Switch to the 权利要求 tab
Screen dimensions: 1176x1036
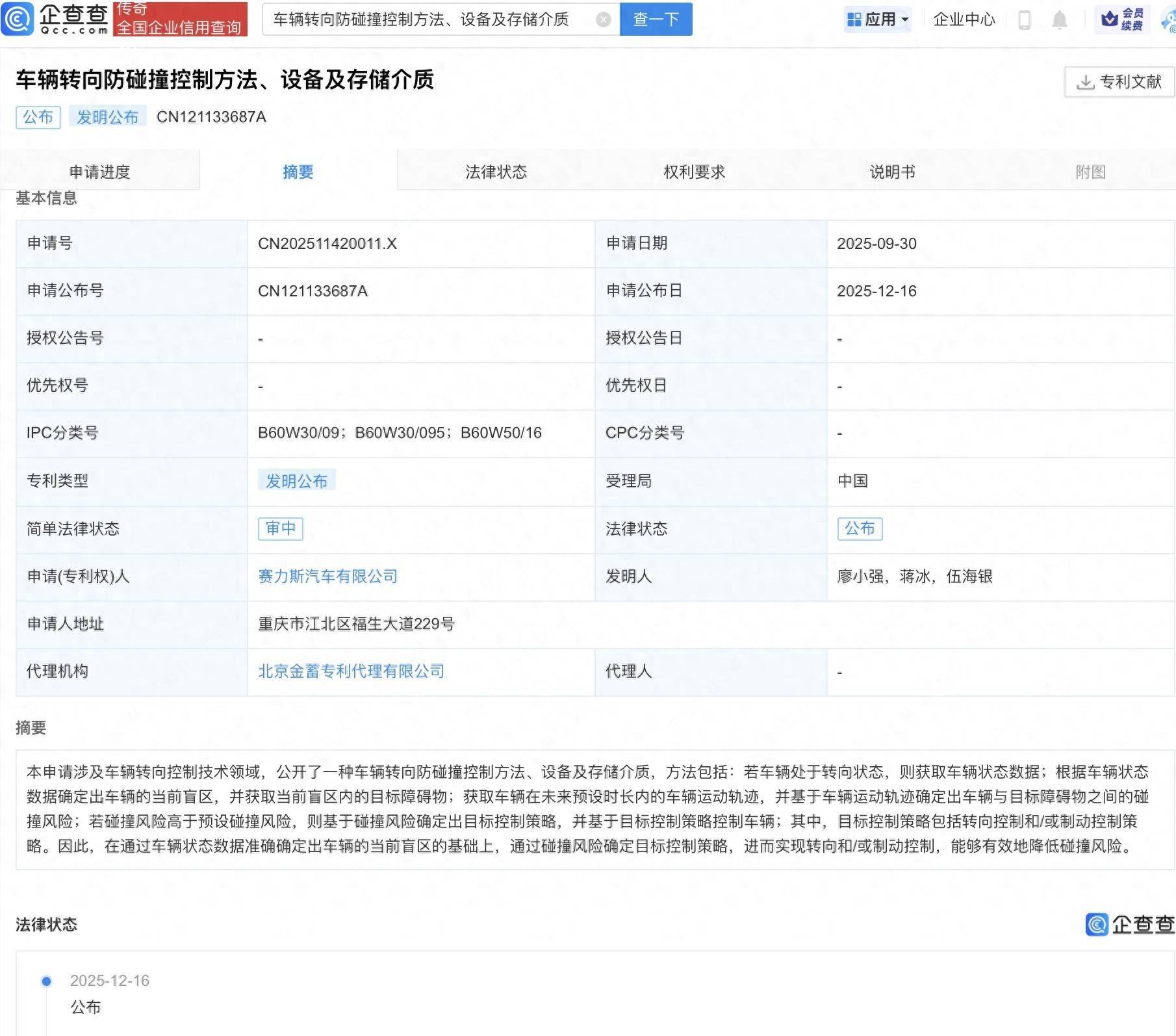pos(693,171)
